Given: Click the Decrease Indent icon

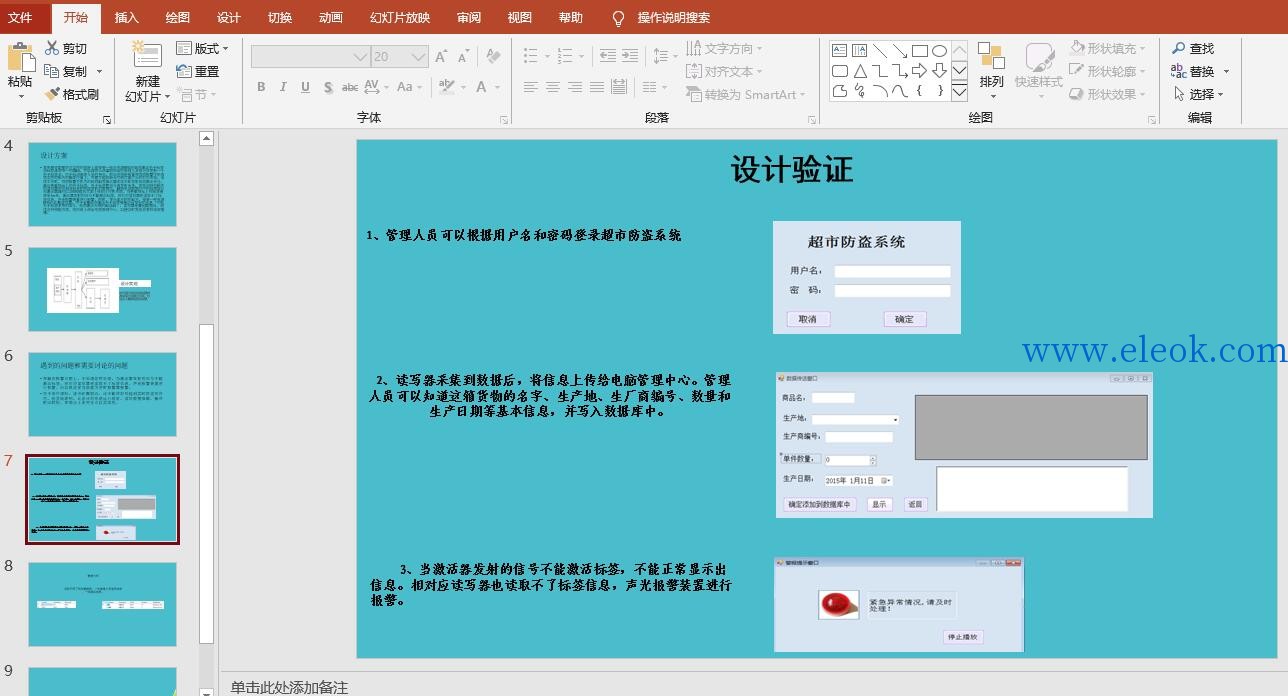Looking at the screenshot, I should [x=606, y=56].
